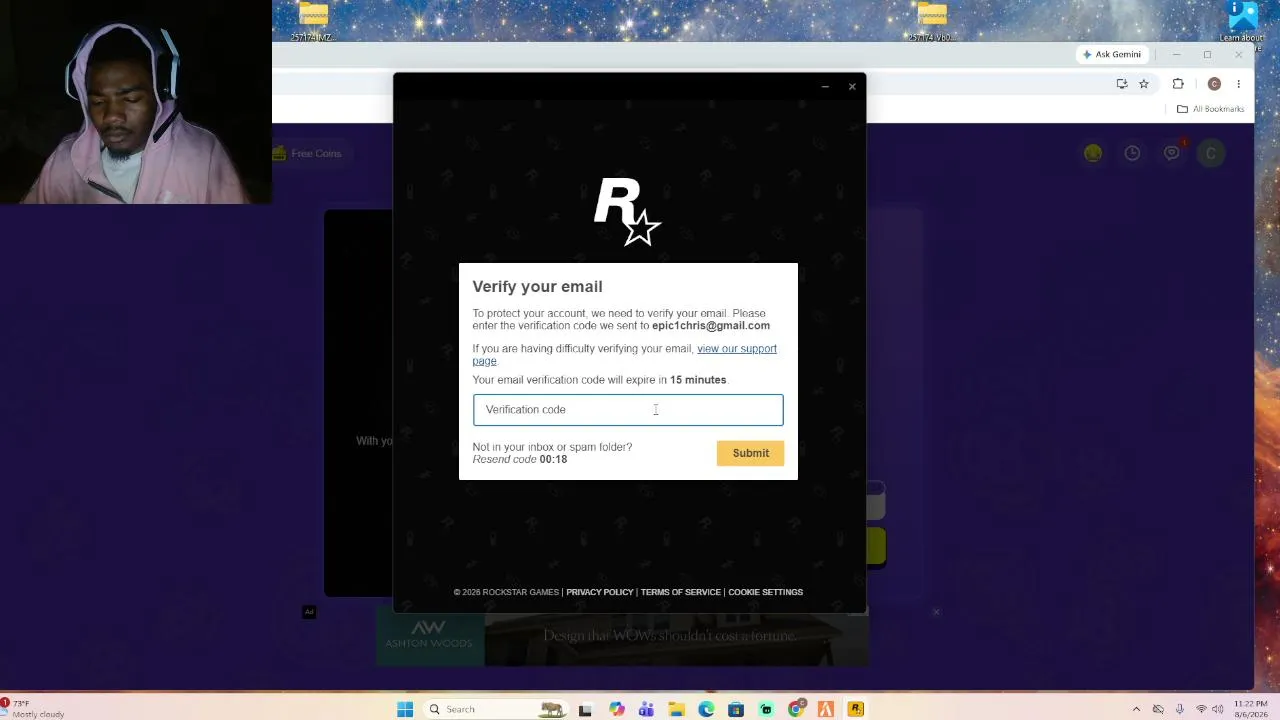Open the green app icon on the taskbar
Viewport: 1280px width, 720px height.
pyautogui.click(x=766, y=709)
